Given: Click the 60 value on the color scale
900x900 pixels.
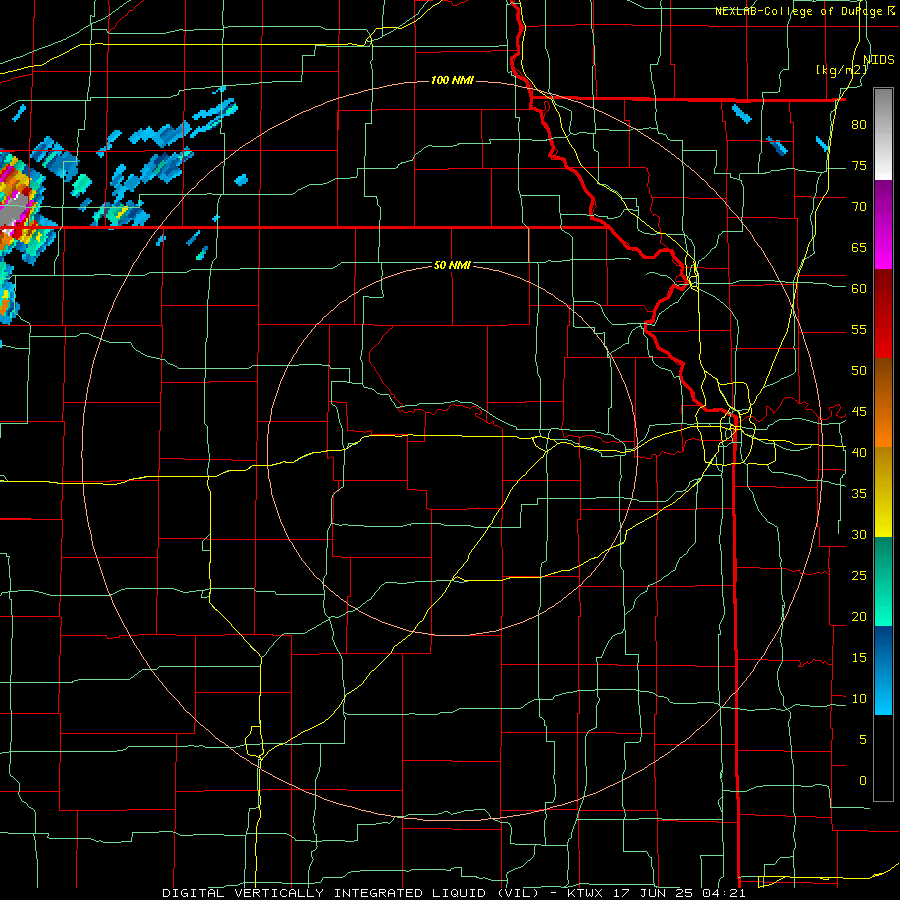Looking at the screenshot, I should pos(859,288).
